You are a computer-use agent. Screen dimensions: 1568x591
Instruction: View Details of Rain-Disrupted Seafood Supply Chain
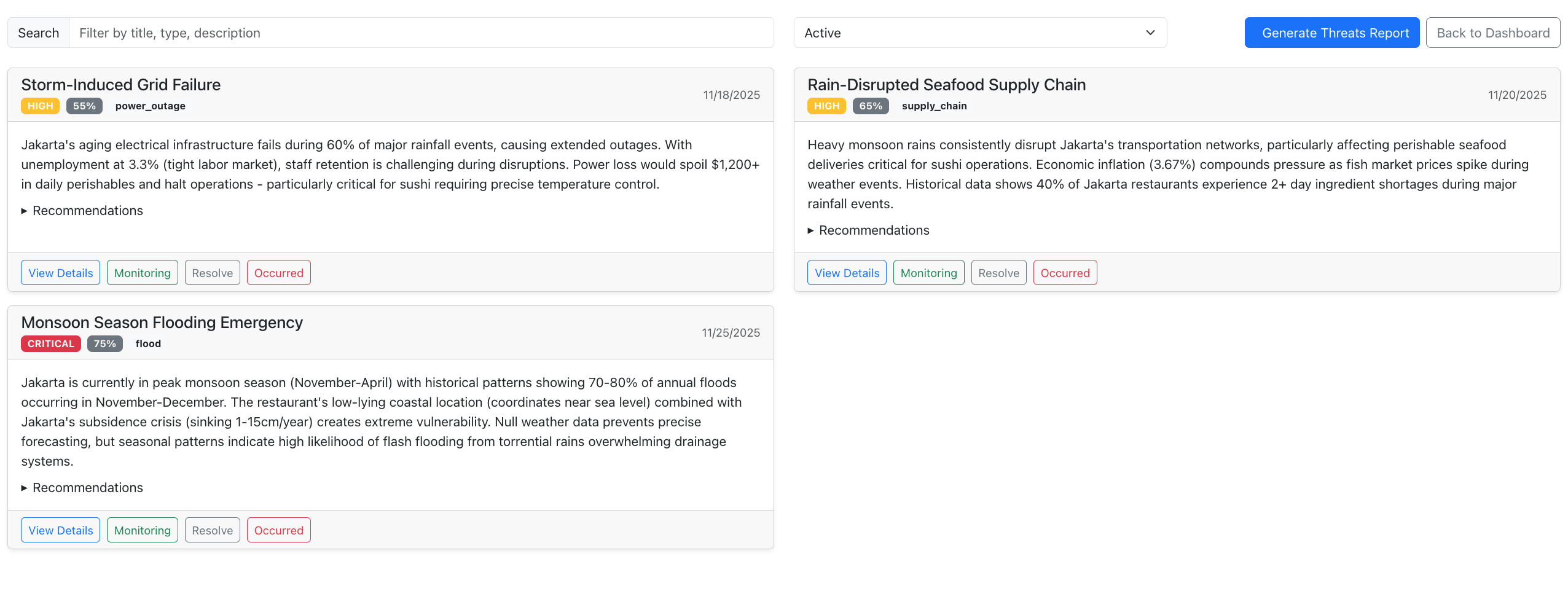tap(846, 272)
